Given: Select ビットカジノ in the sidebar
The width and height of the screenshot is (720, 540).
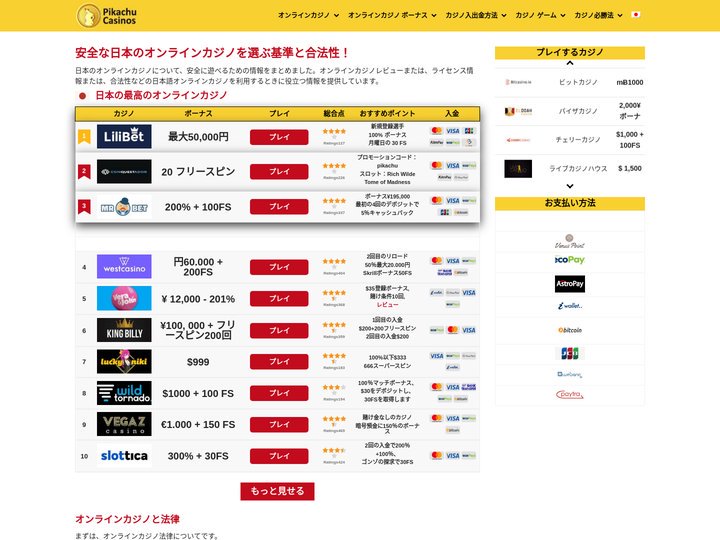Looking at the screenshot, I should coord(578,82).
